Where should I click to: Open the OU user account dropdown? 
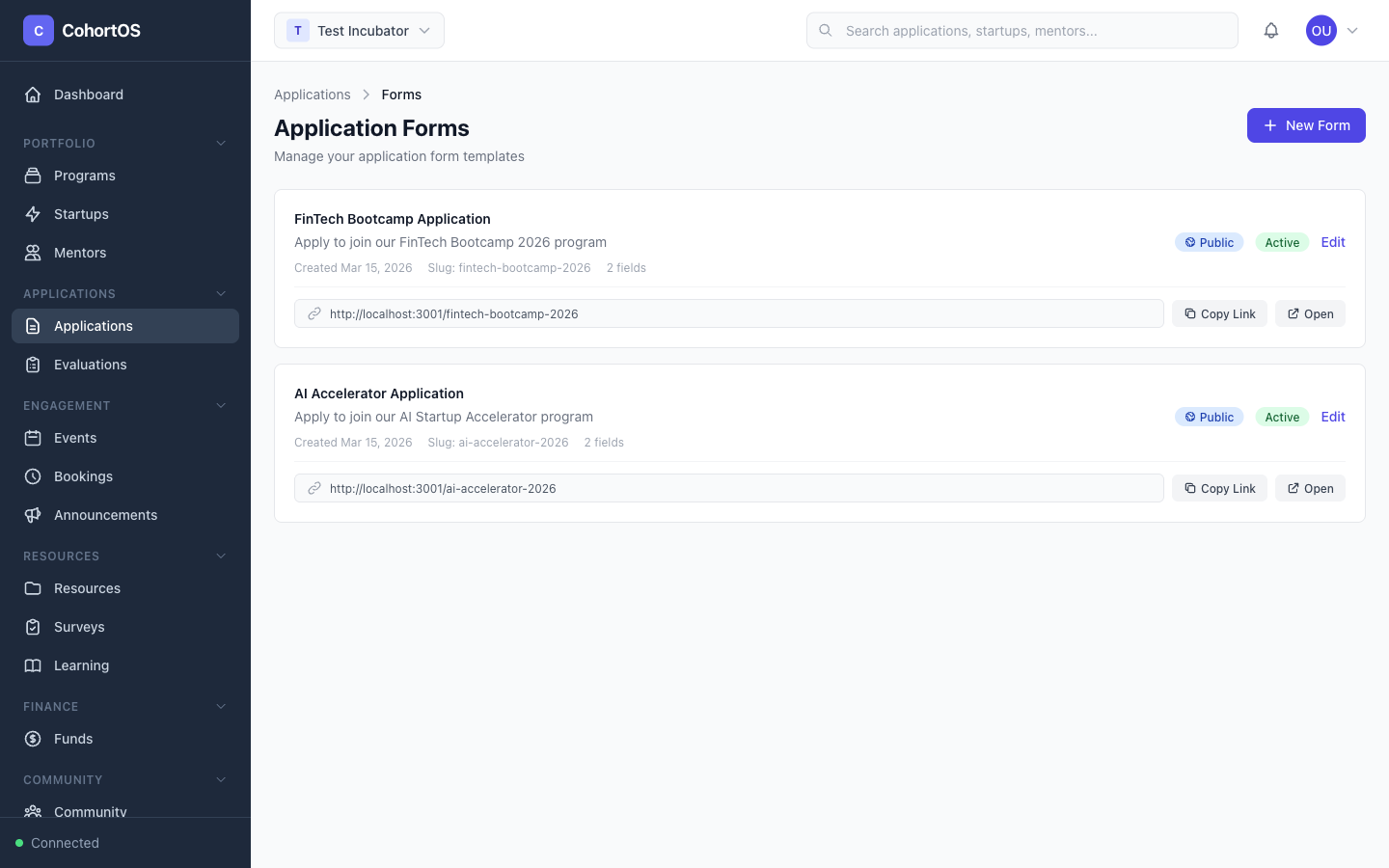coord(1333,30)
